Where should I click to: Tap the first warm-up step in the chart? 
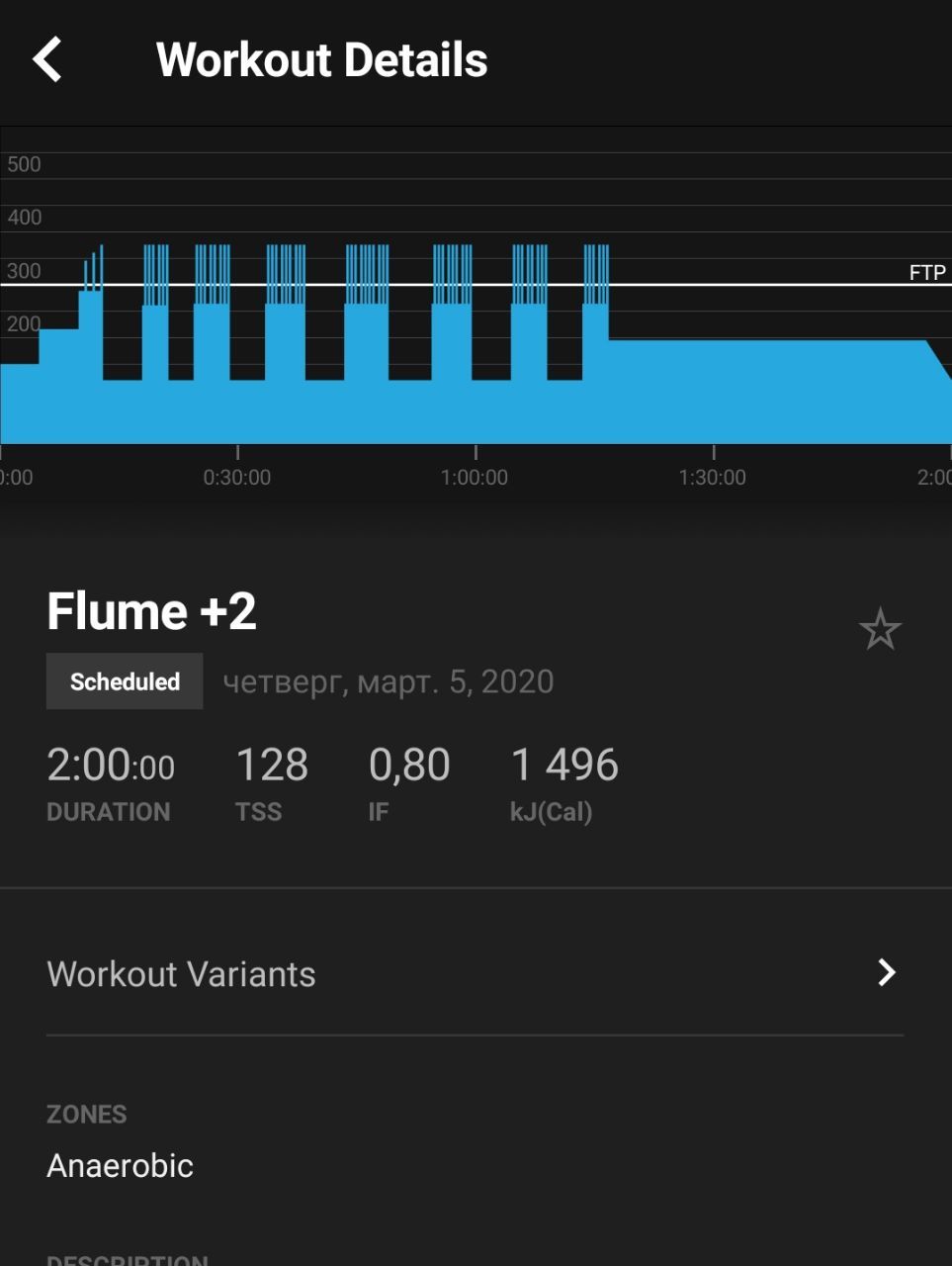coord(19,404)
